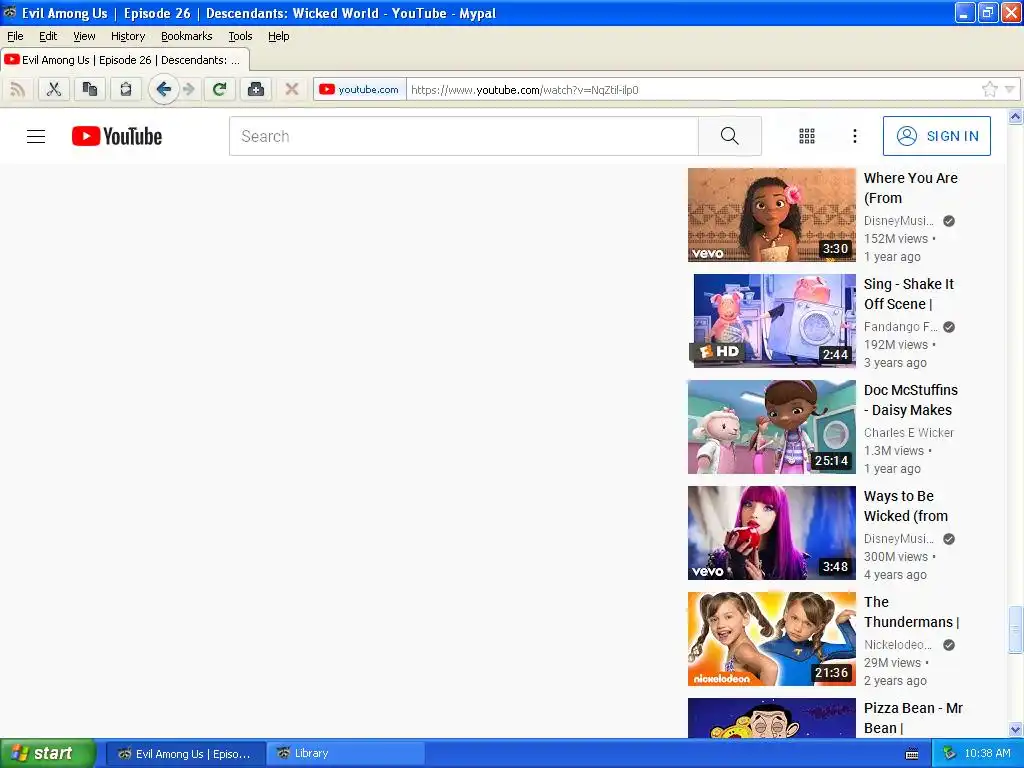Open the View menu
1024x768 pixels.
[x=84, y=37]
